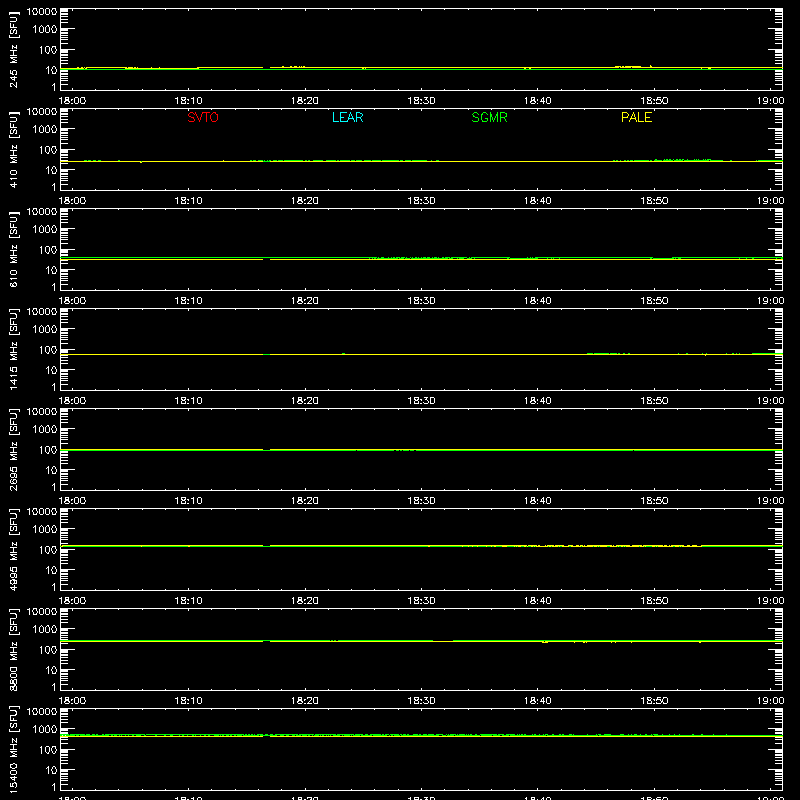Select the 610 MHz [SFU] axis label
The height and width of the screenshot is (800, 800).
click(x=13, y=249)
